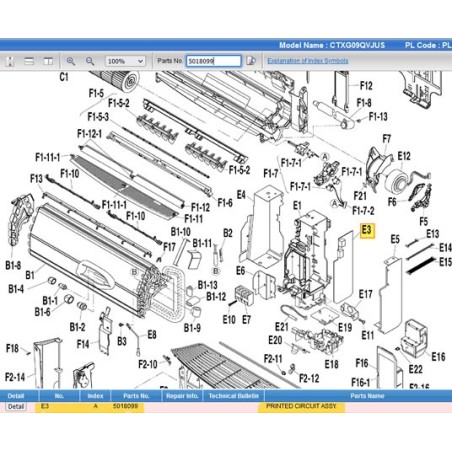
Task: Zoom out of the parts diagram
Action: [x=90, y=61]
